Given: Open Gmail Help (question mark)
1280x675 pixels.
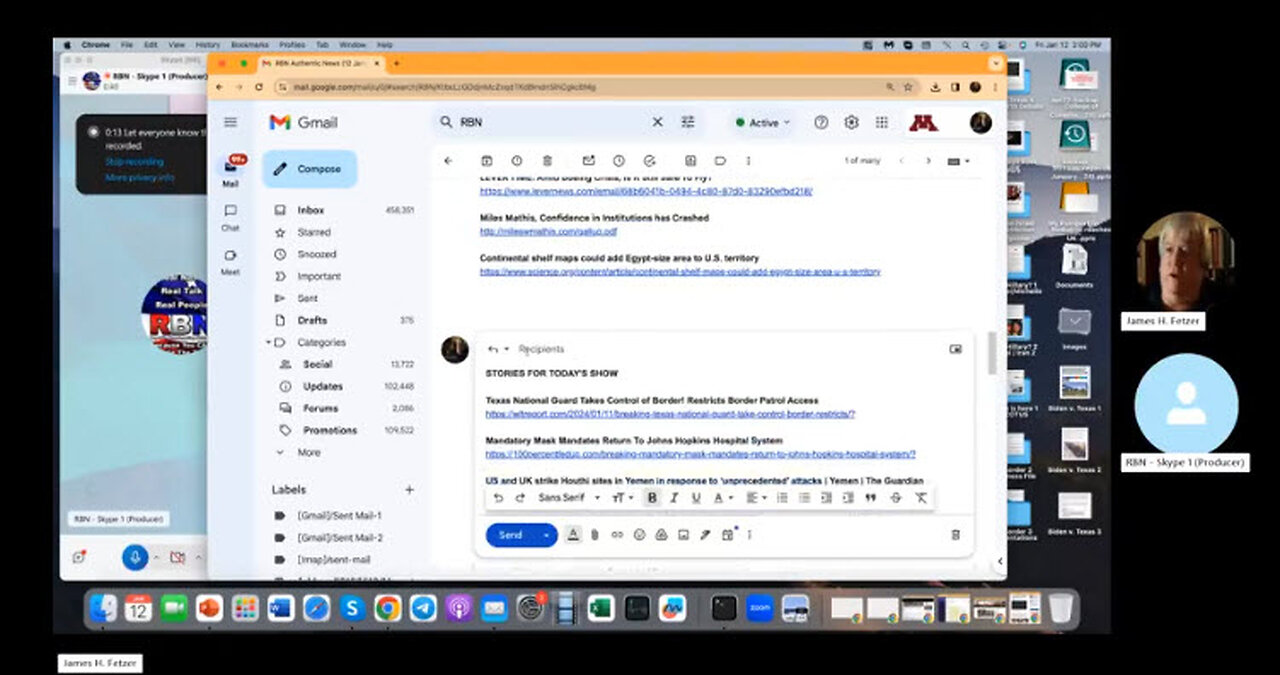Looking at the screenshot, I should click(x=821, y=122).
